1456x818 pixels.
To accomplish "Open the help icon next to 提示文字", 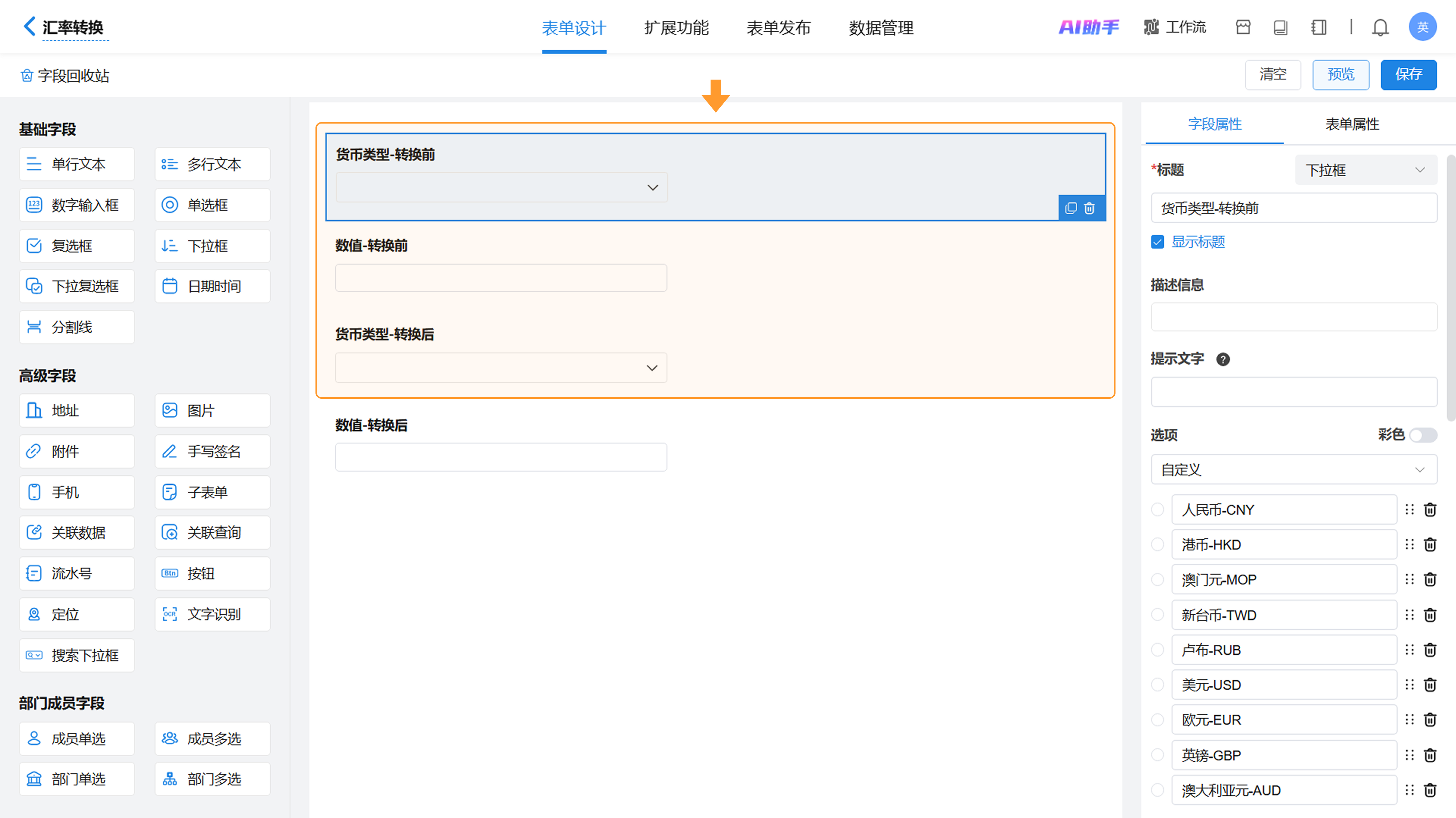I will point(1222,359).
